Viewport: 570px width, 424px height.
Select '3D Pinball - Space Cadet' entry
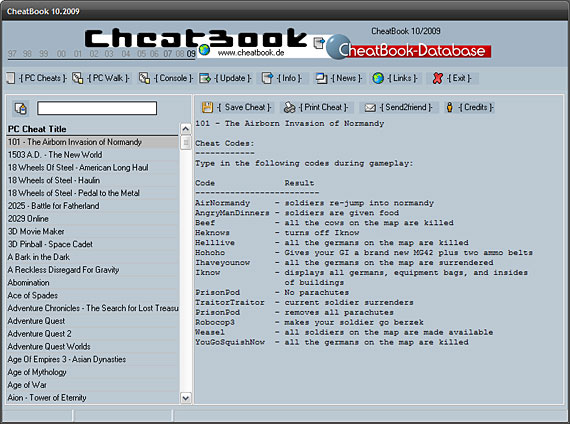pos(92,244)
